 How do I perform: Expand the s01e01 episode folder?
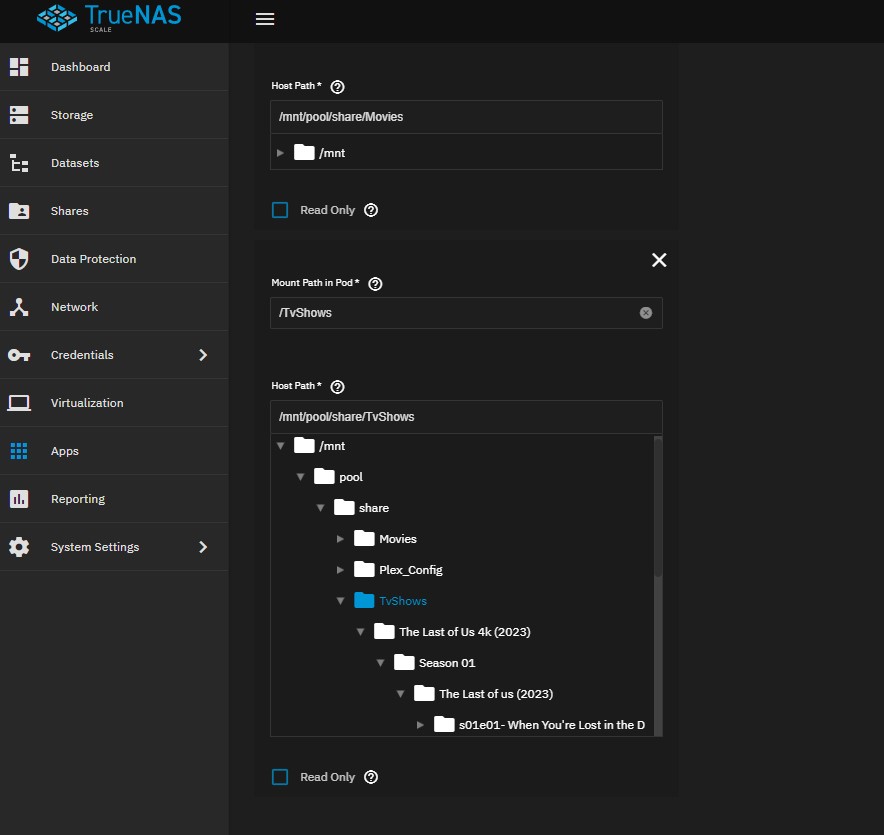coord(421,725)
